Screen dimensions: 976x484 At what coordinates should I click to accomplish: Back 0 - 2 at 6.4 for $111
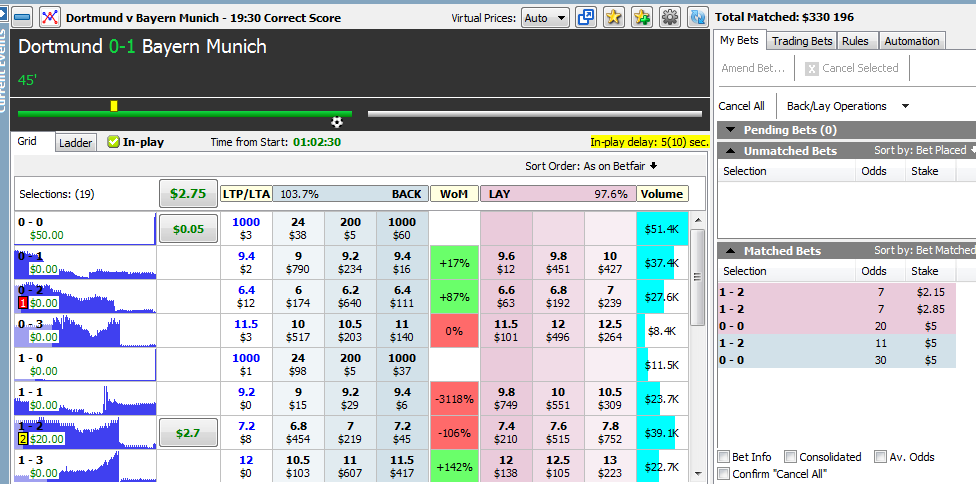pos(402,297)
